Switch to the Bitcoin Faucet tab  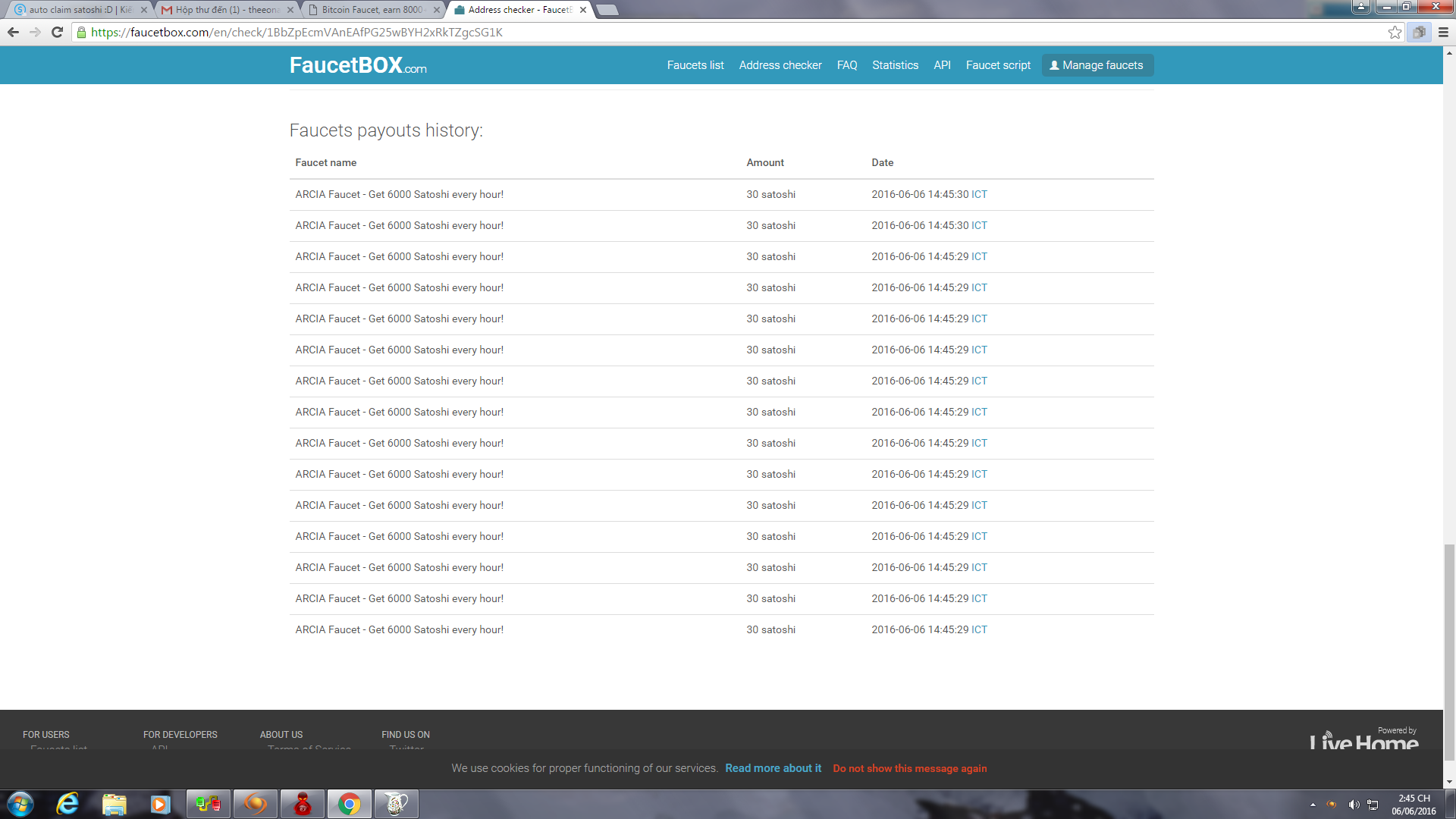(372, 10)
